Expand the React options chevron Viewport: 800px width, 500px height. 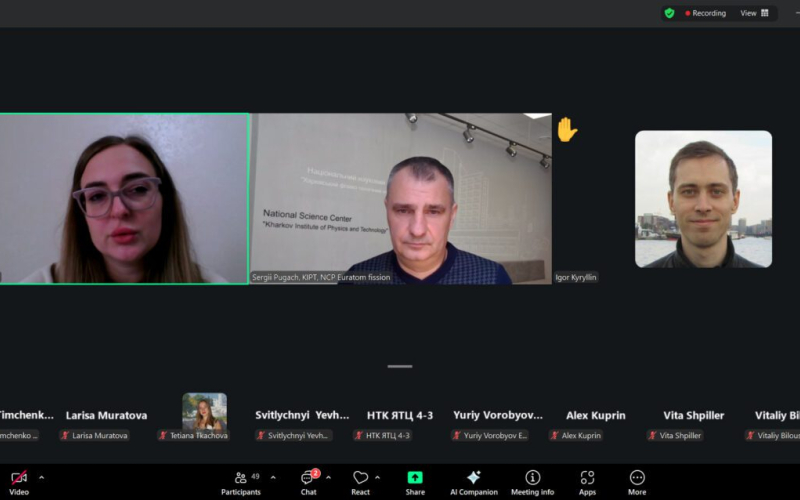[377, 477]
